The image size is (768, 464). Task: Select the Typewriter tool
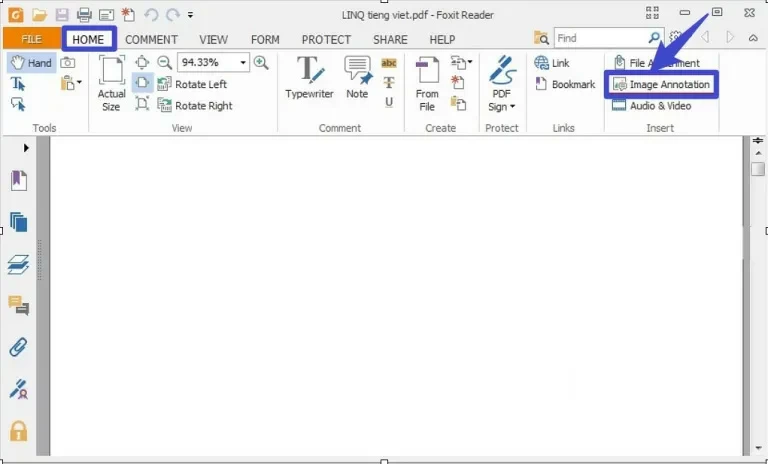310,77
